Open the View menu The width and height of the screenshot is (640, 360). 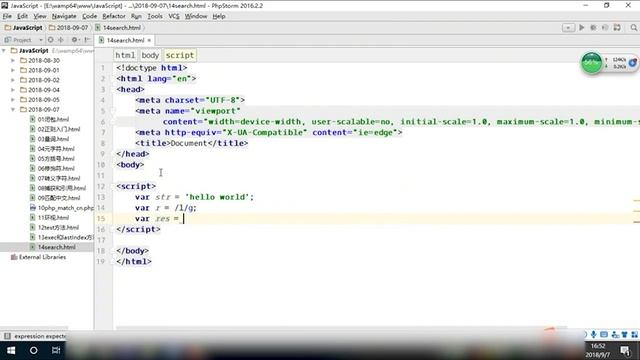40,16
